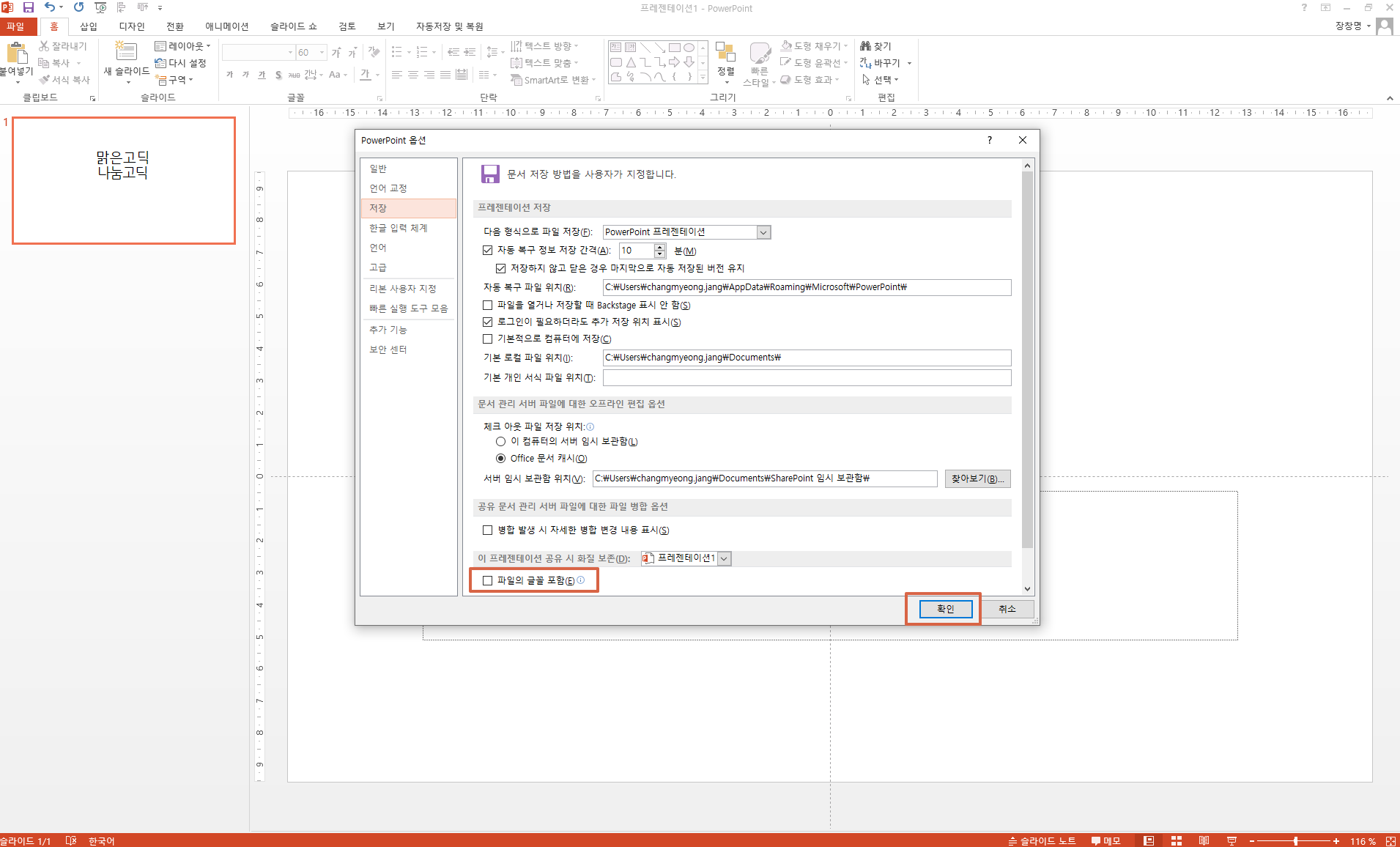1400x847 pixels.
Task: Click the decrease indent icon
Action: click(453, 52)
